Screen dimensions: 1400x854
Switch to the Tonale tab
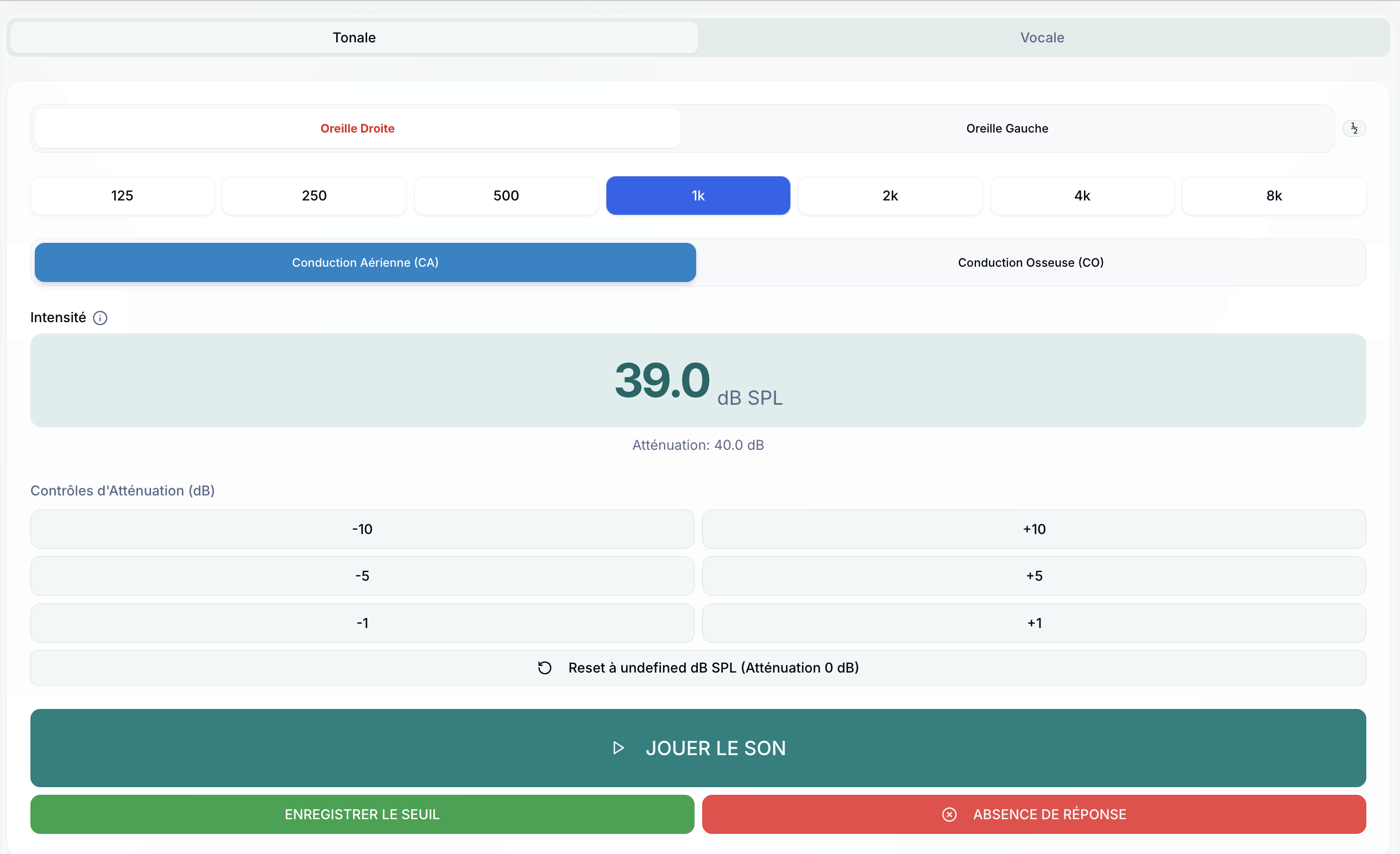[354, 37]
